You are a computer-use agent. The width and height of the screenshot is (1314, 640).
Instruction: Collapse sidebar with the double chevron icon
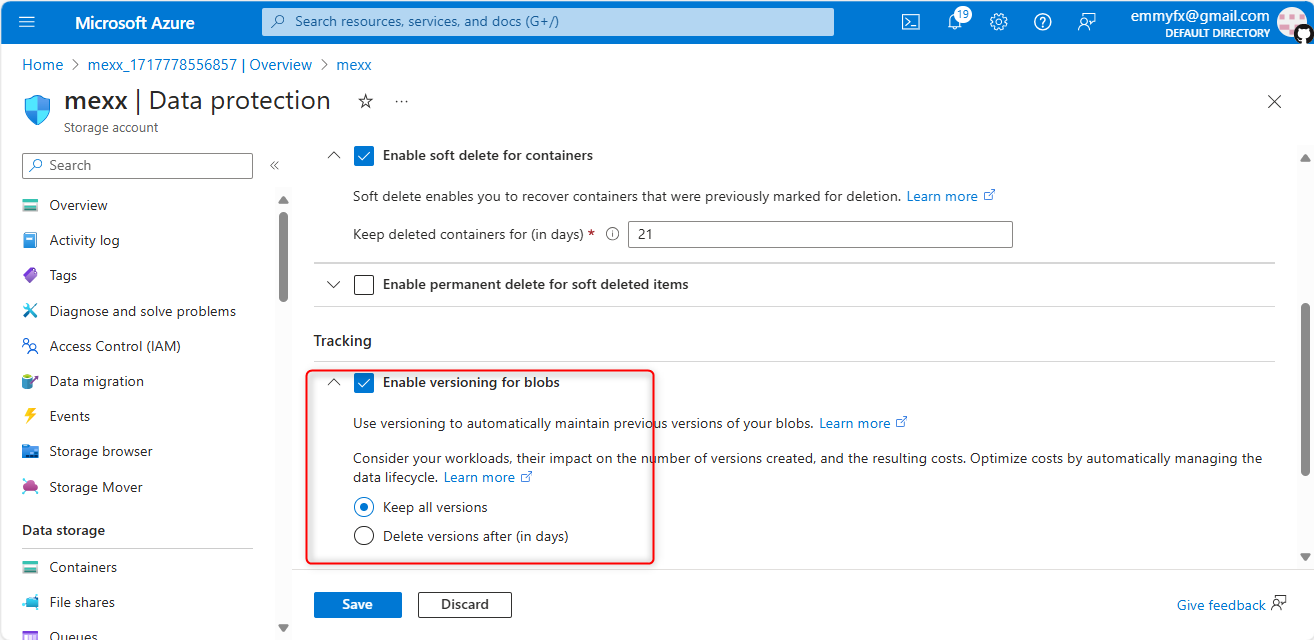coord(274,166)
